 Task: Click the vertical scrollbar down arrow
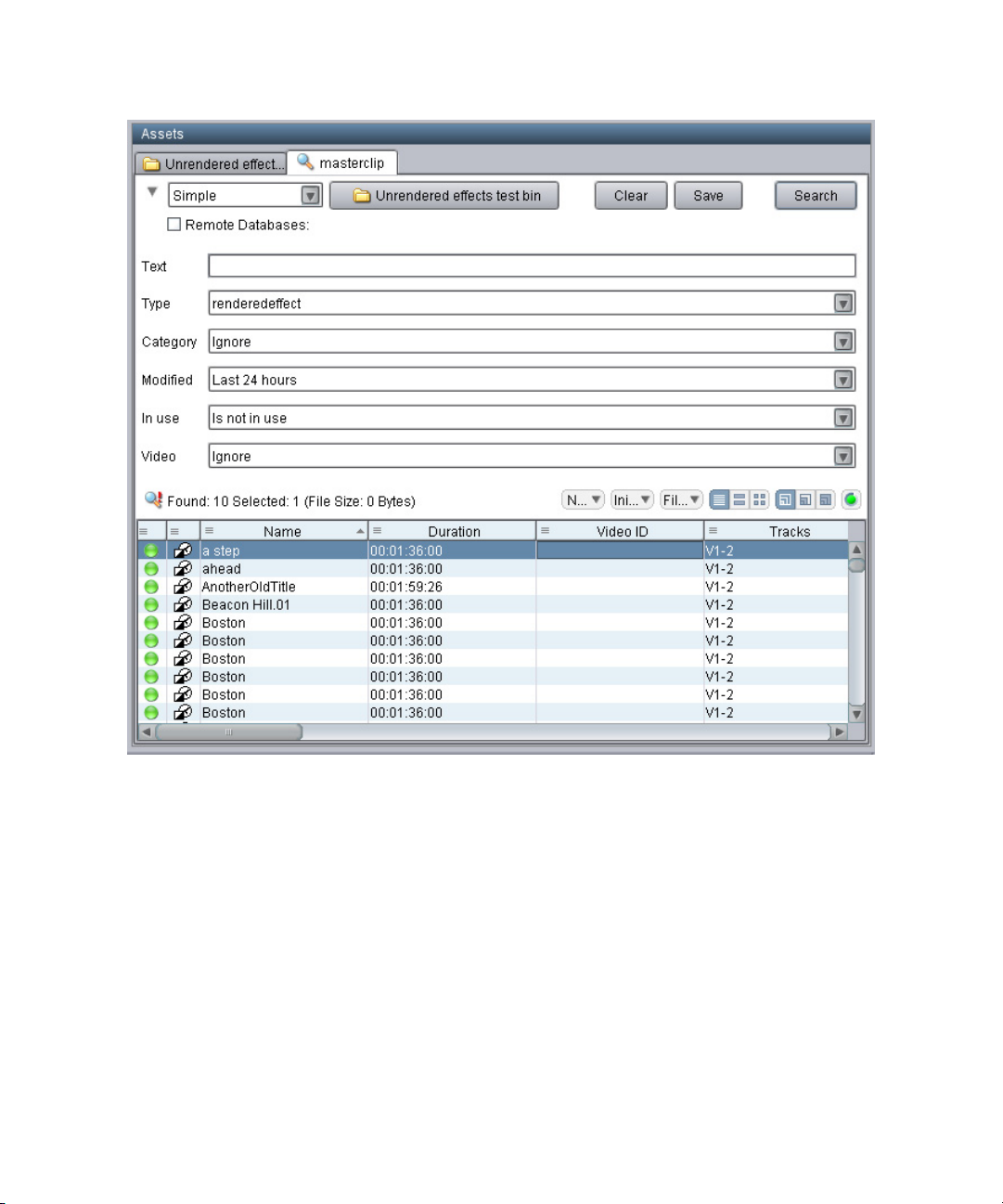click(x=857, y=715)
